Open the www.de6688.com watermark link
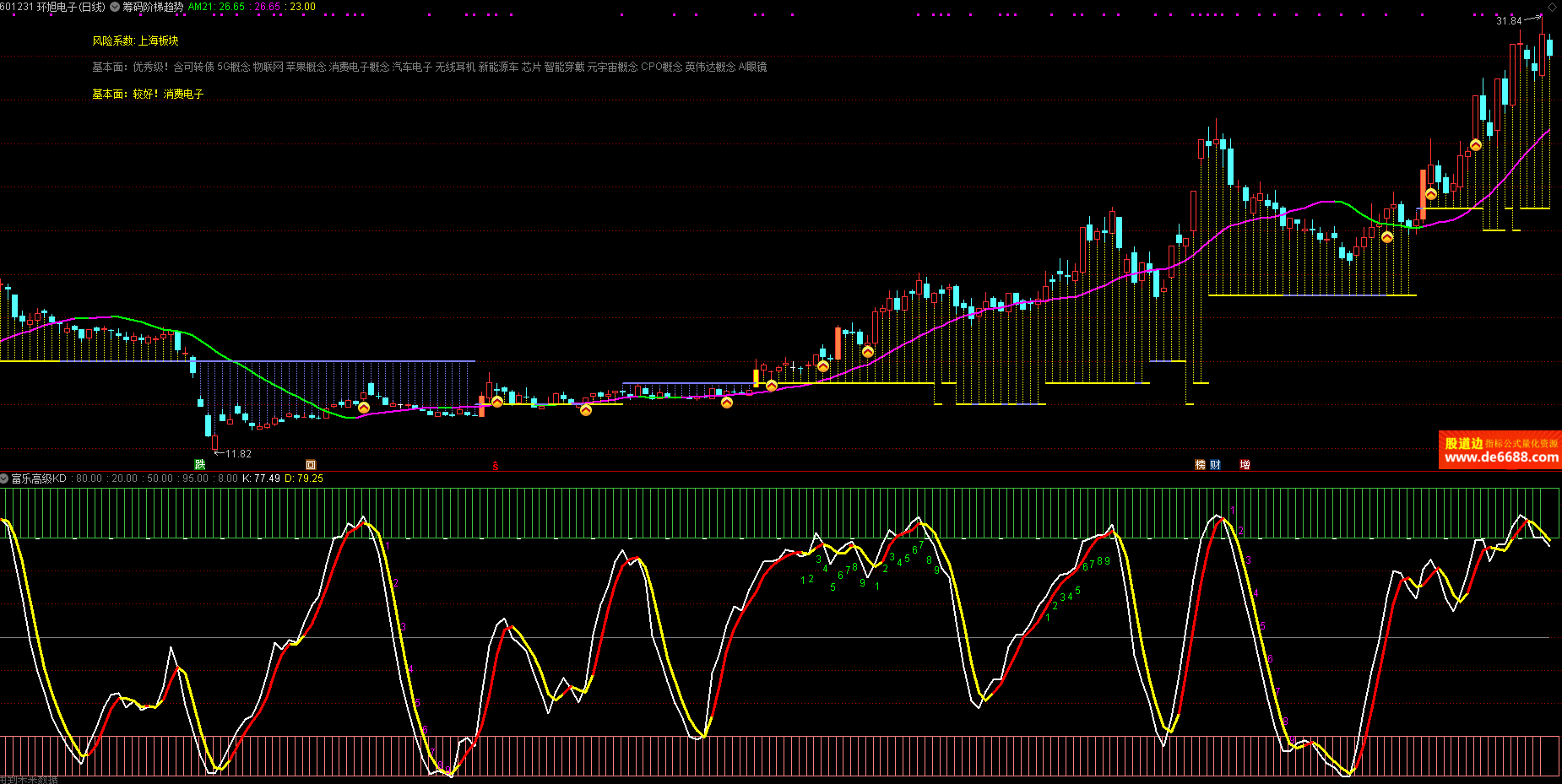 (1501, 457)
